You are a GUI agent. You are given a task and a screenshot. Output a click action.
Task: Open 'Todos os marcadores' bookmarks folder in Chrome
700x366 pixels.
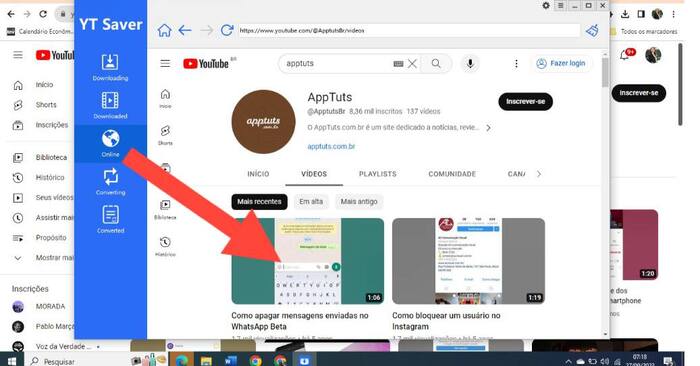[644, 31]
